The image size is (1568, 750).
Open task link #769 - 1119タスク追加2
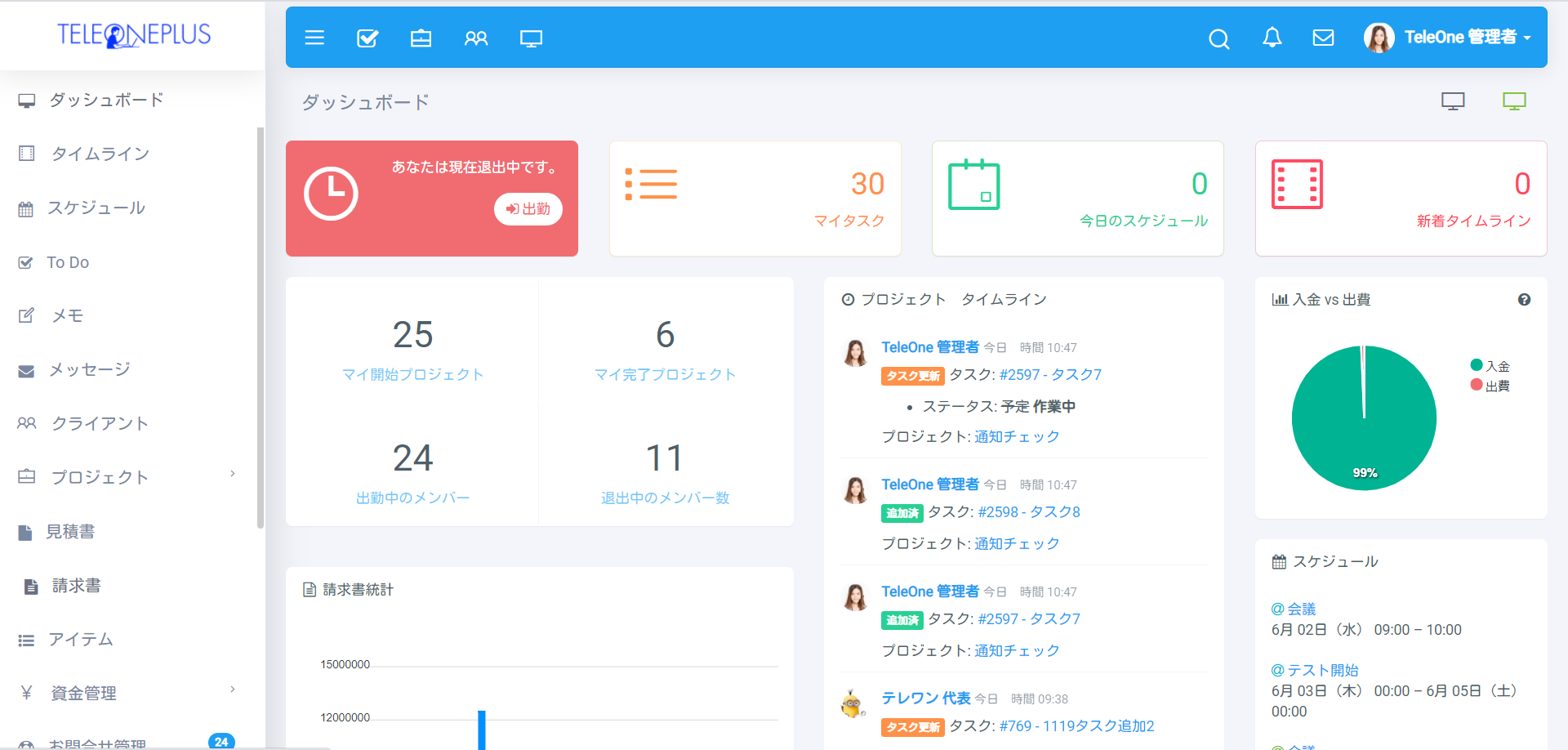(1076, 726)
